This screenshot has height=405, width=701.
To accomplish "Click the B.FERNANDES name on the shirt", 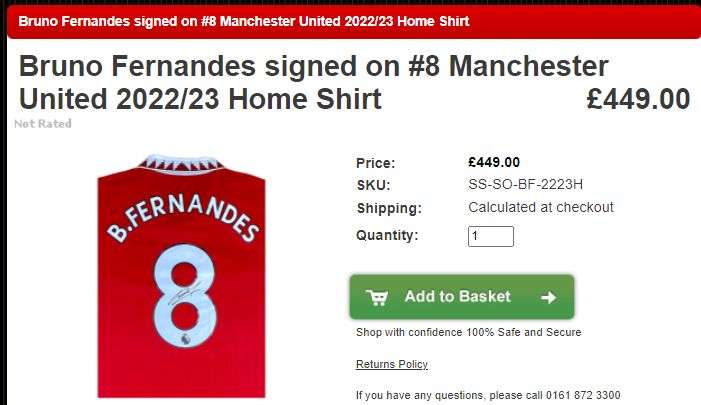I will (182, 219).
